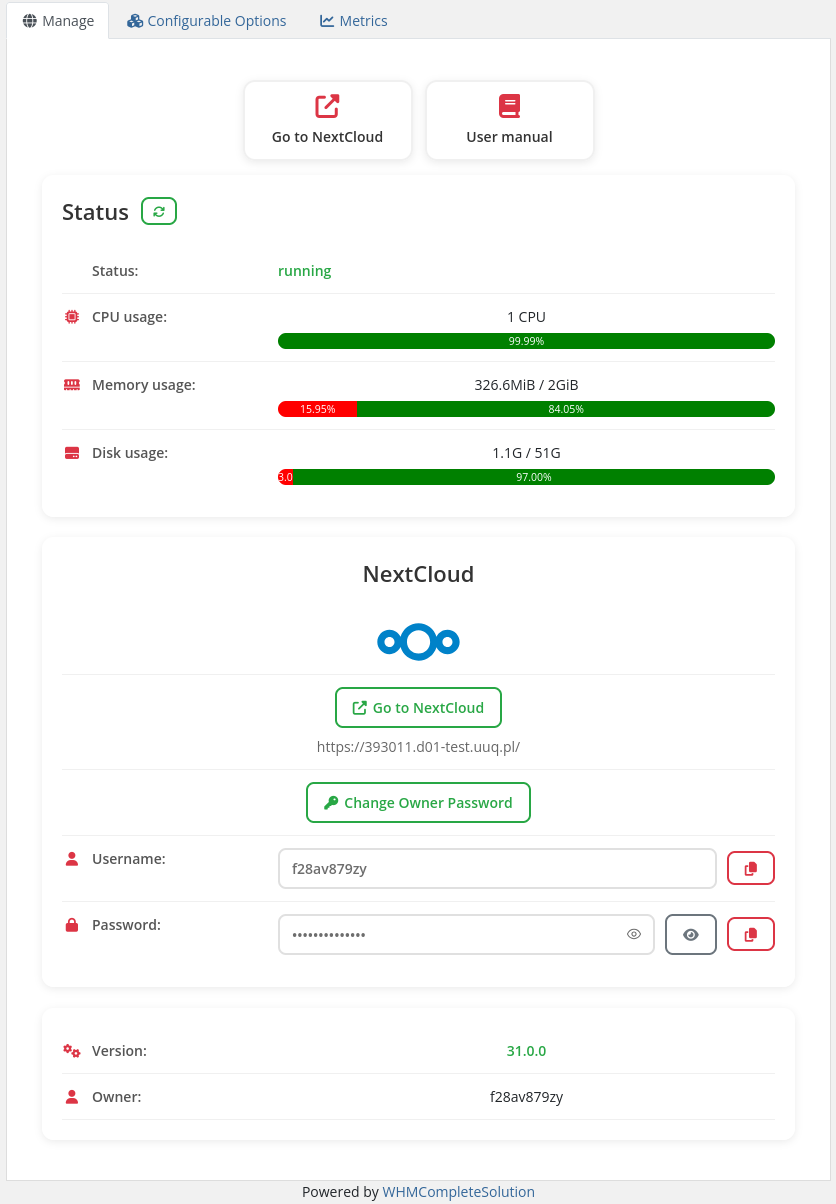Click the green outlined Go to NextCloud button

(418, 707)
